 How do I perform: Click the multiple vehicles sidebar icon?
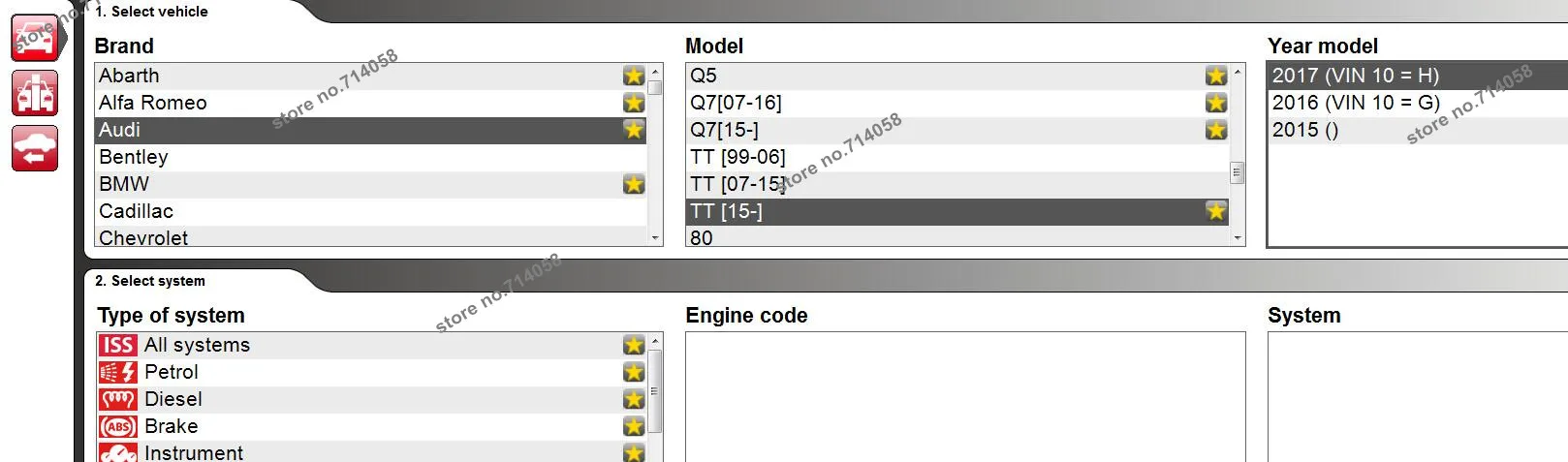tap(35, 93)
